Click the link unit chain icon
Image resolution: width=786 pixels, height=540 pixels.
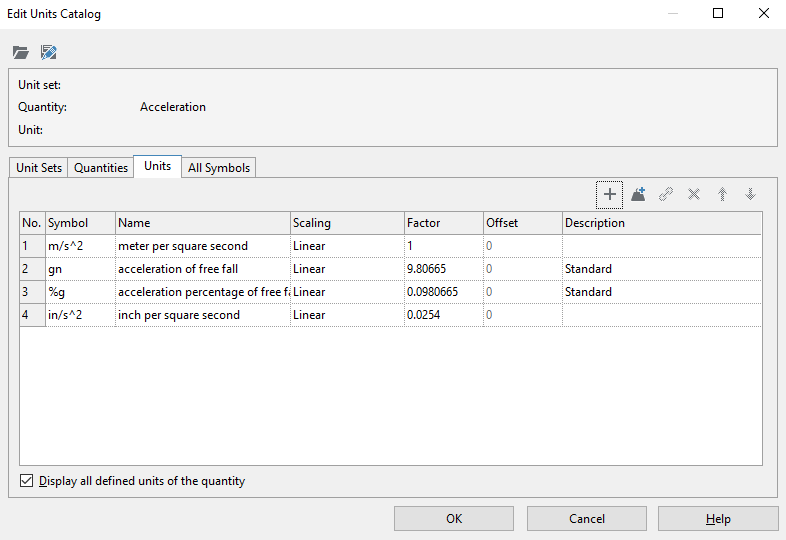point(666,194)
